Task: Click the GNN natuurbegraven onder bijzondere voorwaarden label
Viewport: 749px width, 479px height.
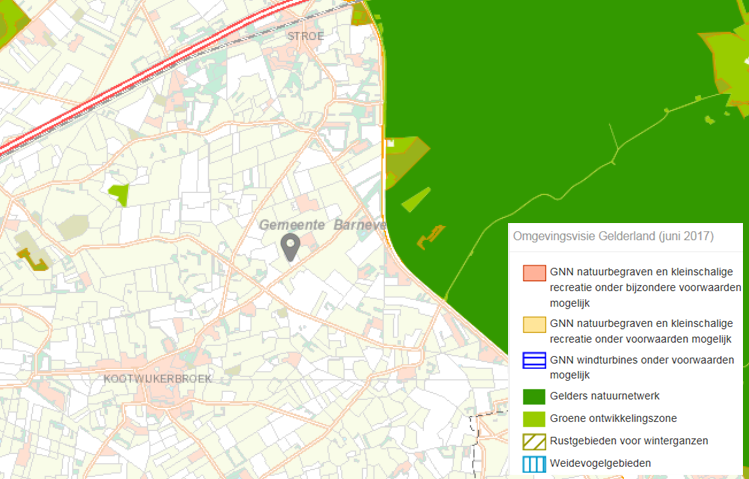Action: pyautogui.click(x=645, y=287)
